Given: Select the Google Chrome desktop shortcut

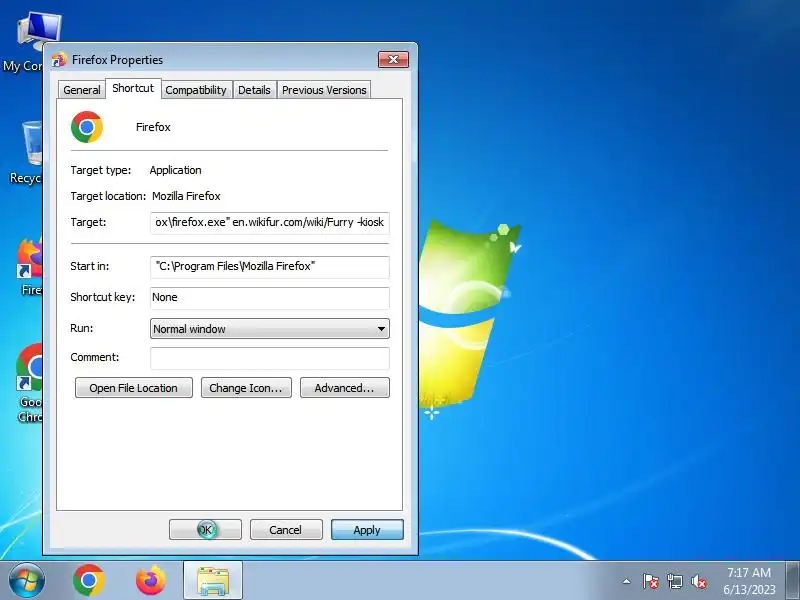Looking at the screenshot, I should (x=30, y=383).
